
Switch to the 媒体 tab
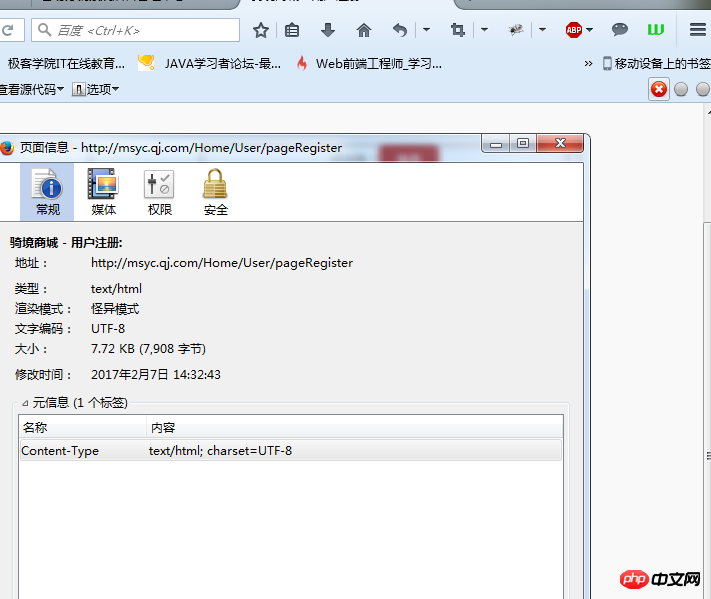point(103,192)
